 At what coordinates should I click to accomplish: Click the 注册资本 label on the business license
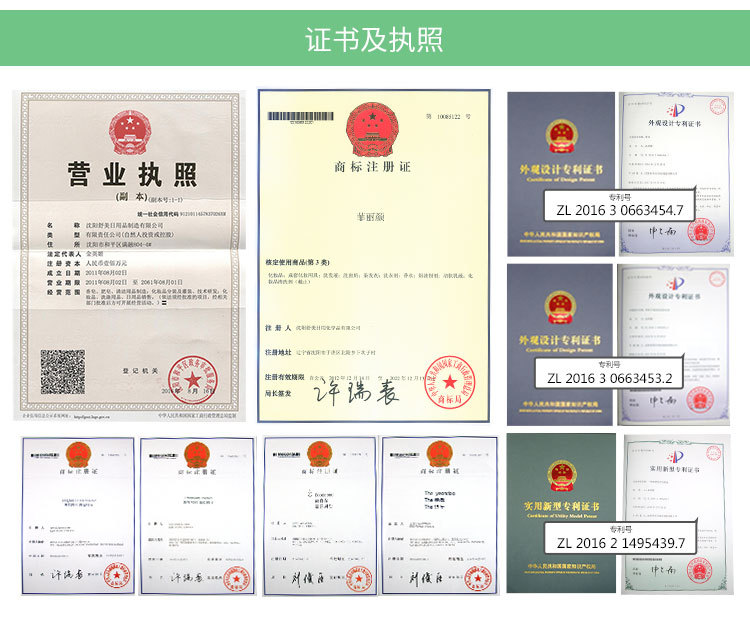point(64,264)
